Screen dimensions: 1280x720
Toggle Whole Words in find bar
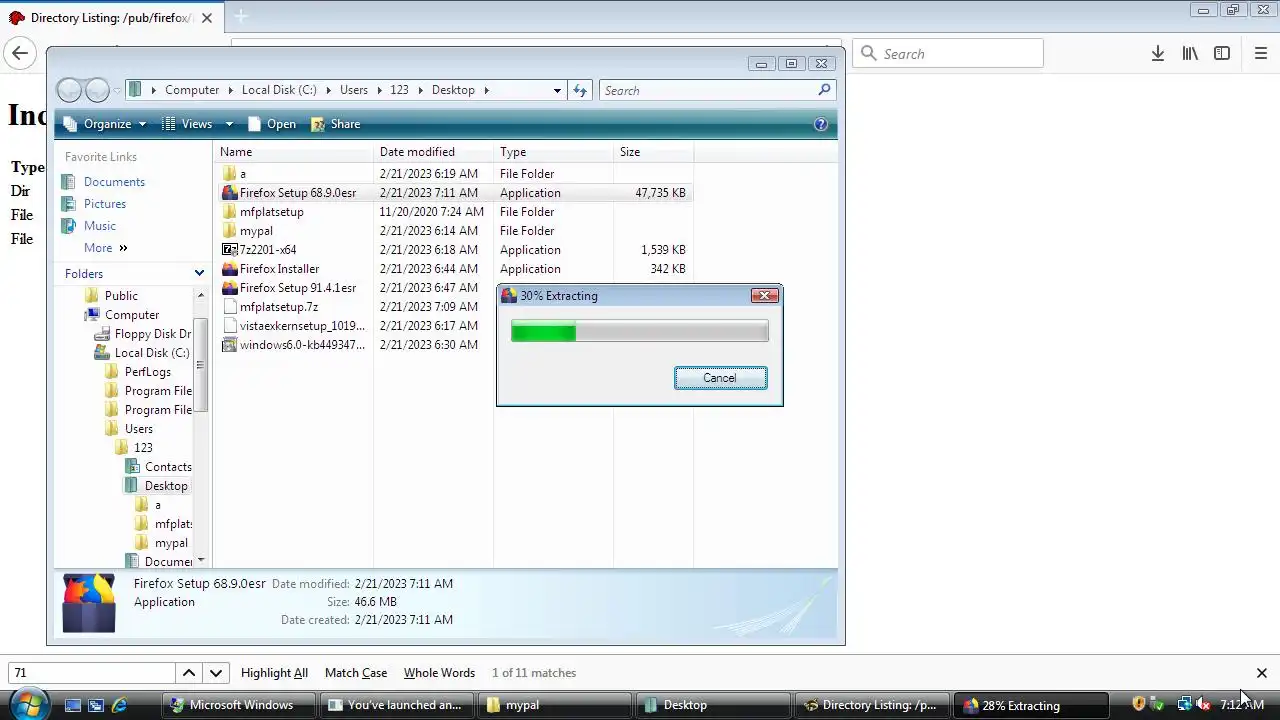click(x=439, y=673)
